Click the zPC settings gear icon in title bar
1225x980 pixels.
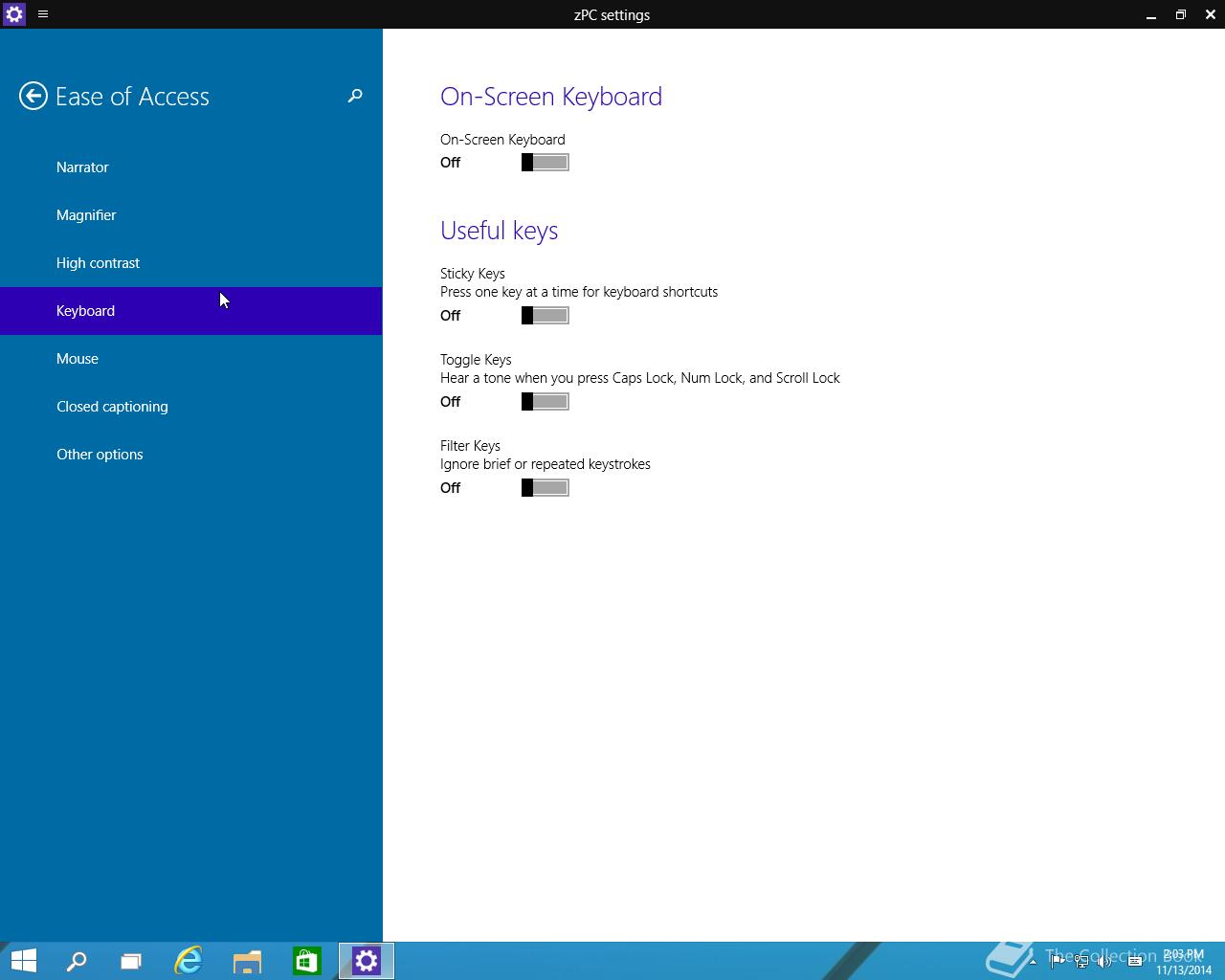pyautogui.click(x=14, y=14)
